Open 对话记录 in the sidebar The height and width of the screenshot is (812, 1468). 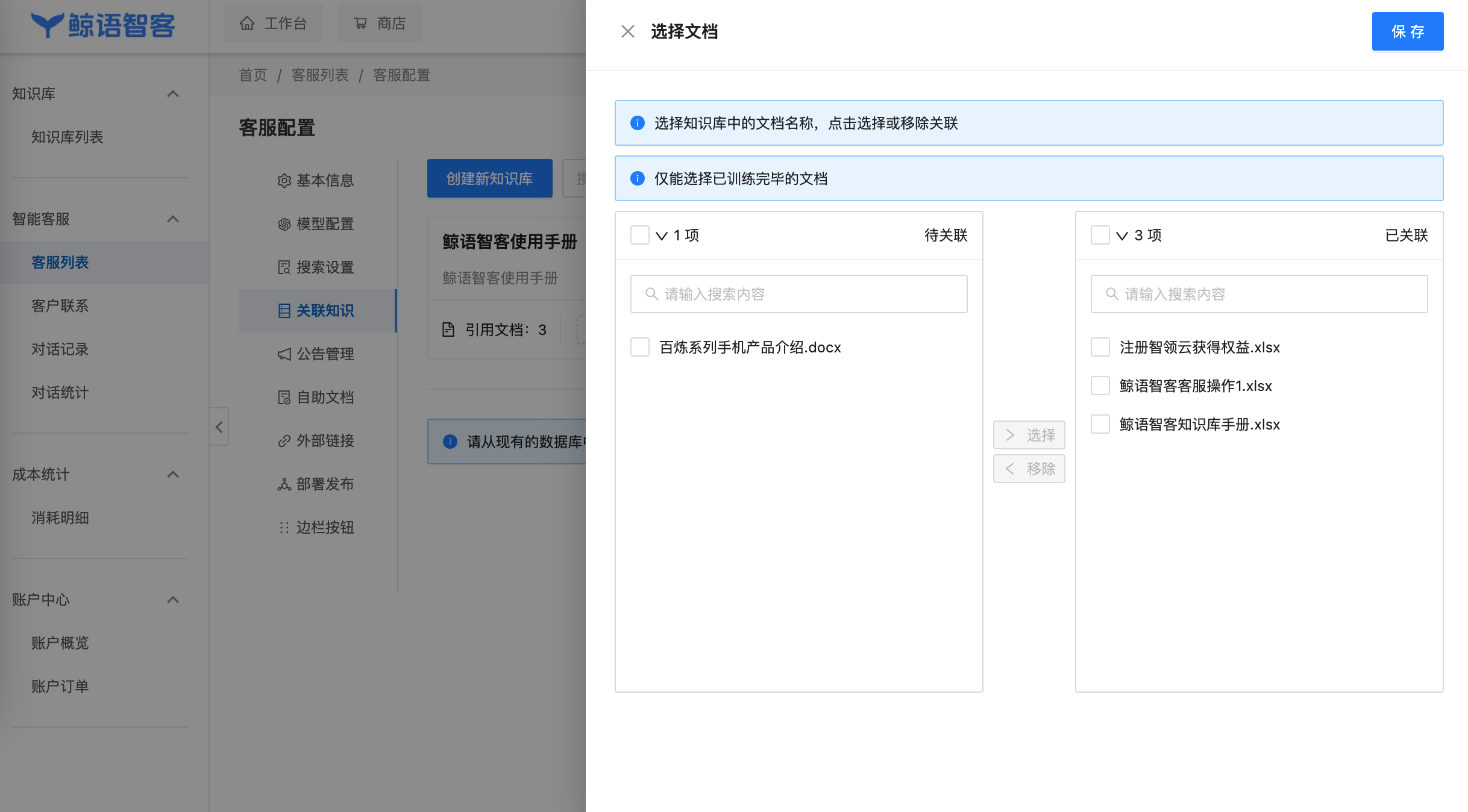click(x=60, y=349)
